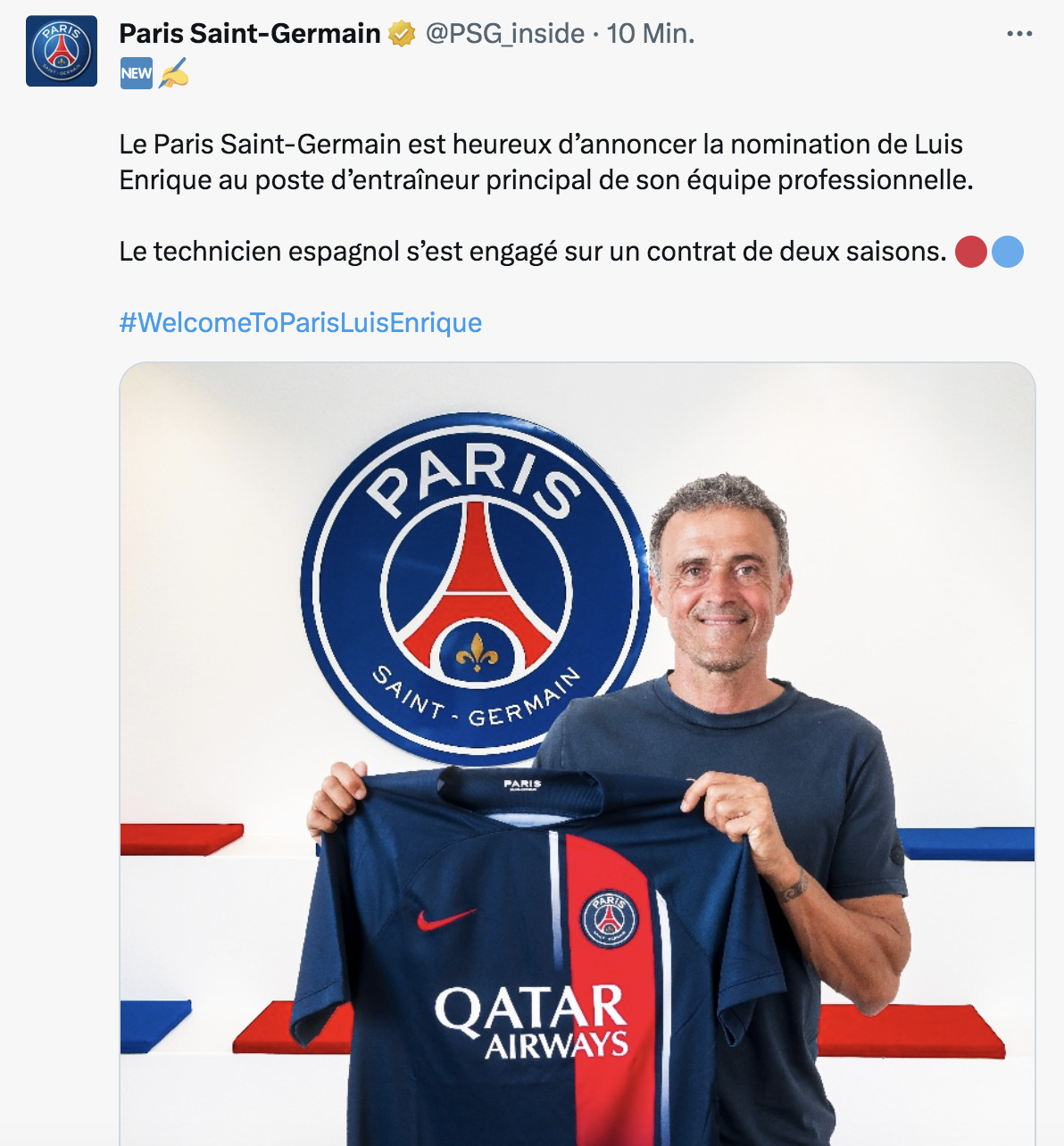
Task: Click the gold verified badge
Action: (x=402, y=34)
